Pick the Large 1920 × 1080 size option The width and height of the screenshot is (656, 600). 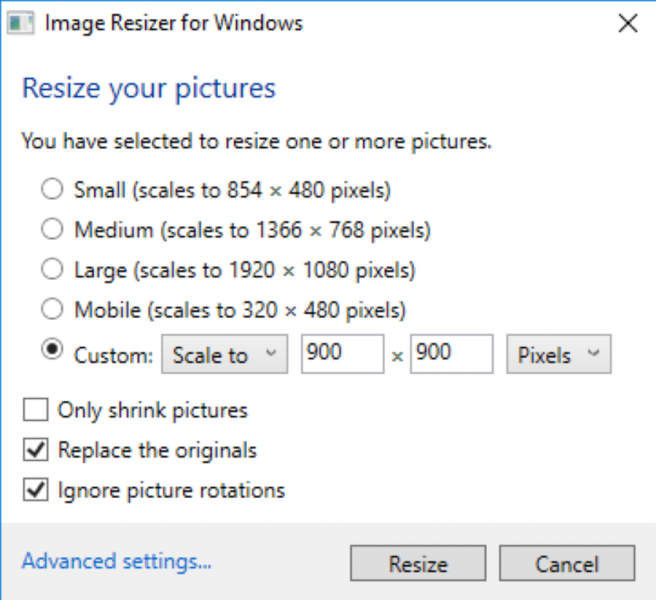[51, 269]
